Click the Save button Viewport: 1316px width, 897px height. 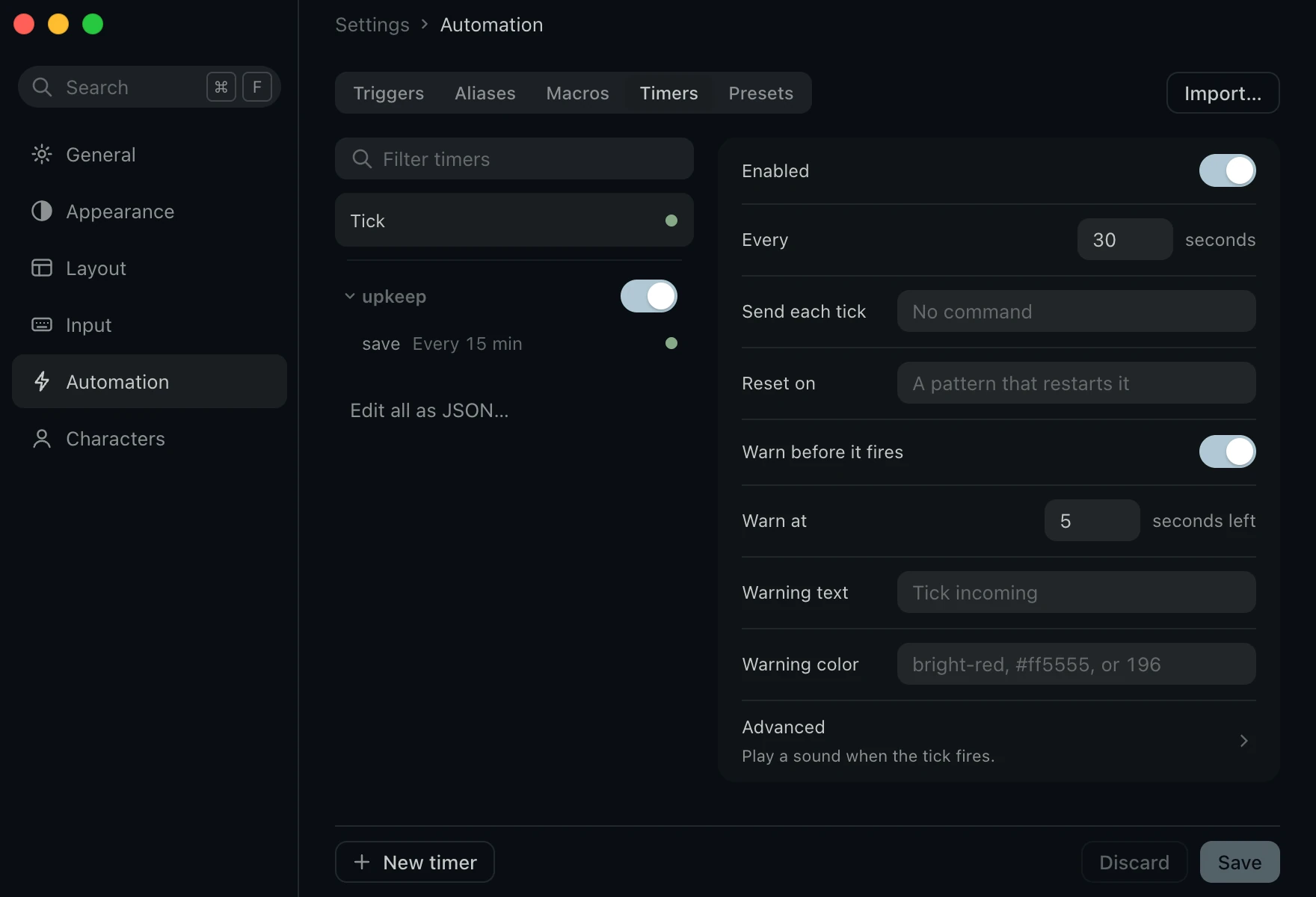[1240, 863]
